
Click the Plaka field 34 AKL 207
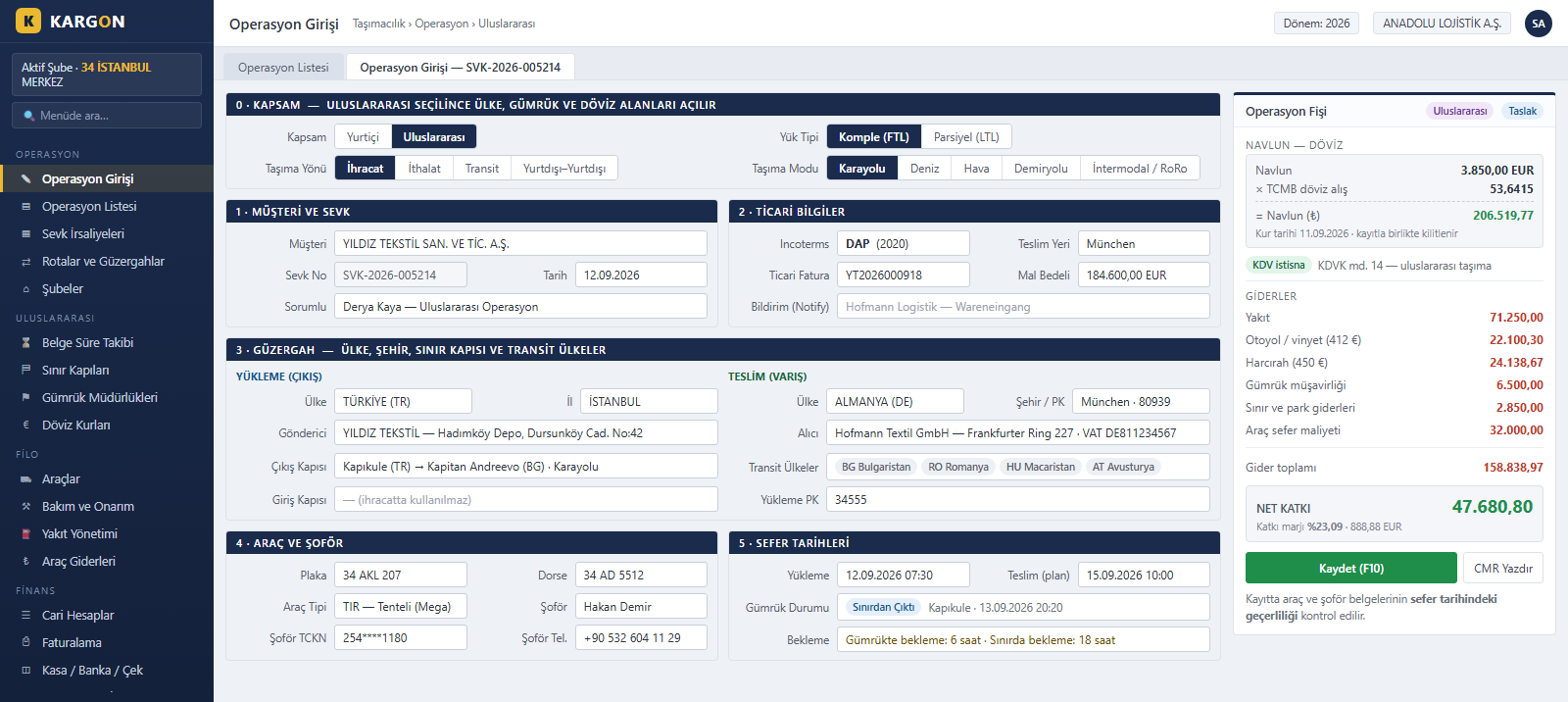point(401,575)
